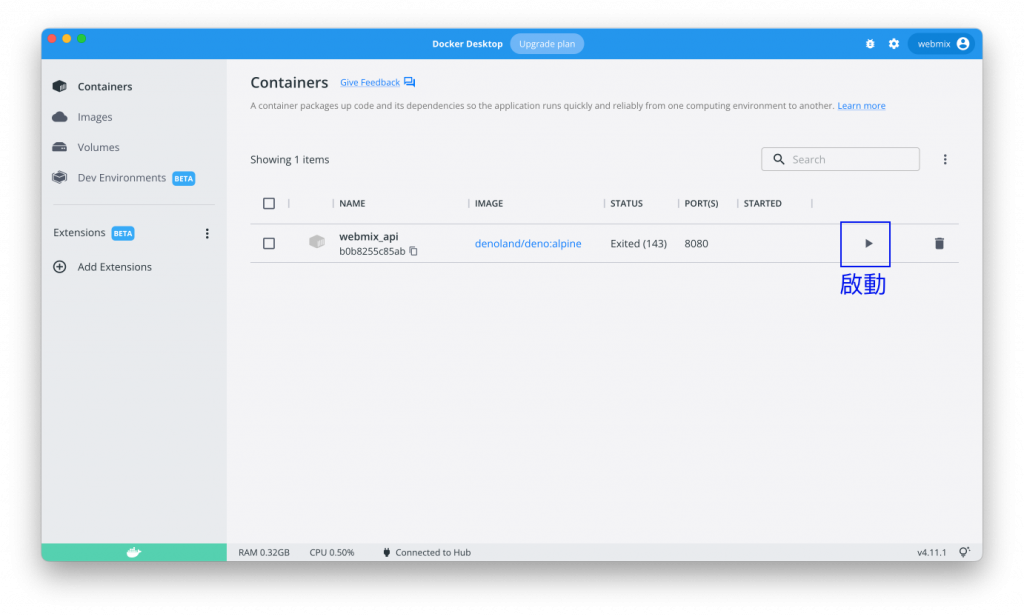Focus the container Search field
The image size is (1024, 616).
840,159
